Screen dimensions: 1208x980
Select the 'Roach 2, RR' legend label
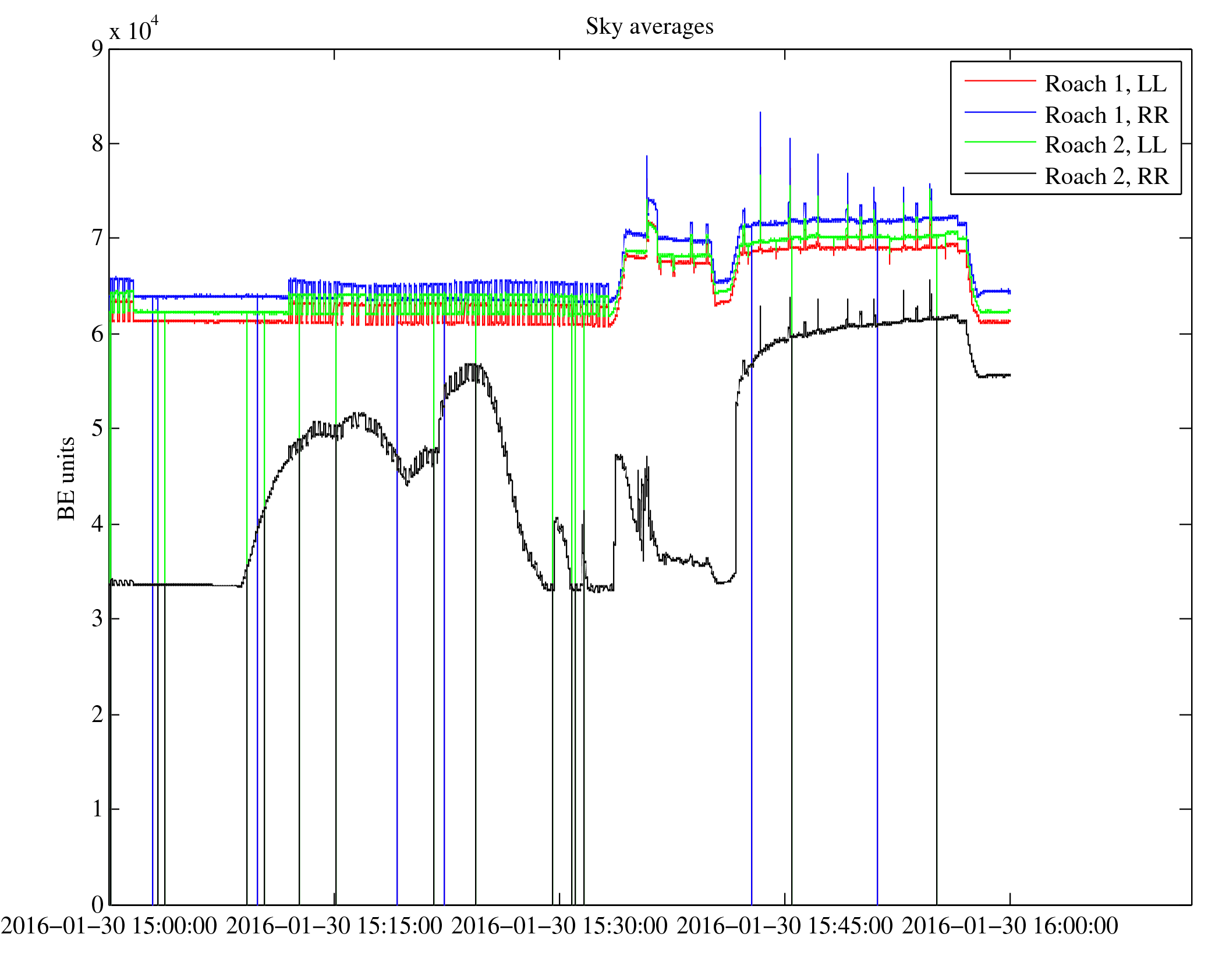[1107, 176]
